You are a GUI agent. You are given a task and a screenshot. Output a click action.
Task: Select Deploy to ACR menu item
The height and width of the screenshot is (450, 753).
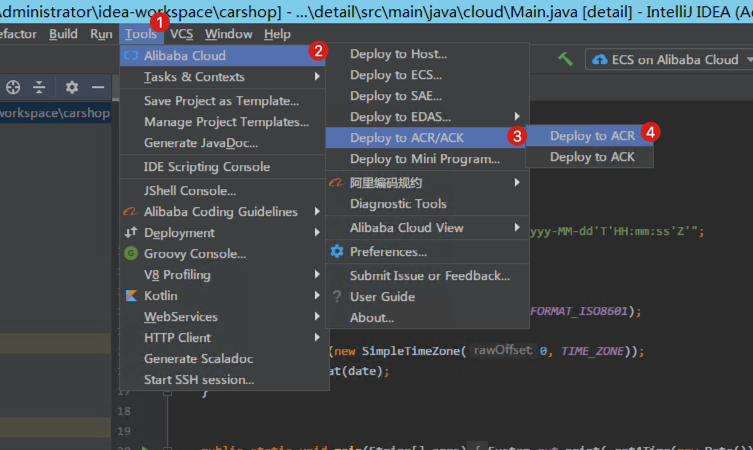[x=590, y=136]
